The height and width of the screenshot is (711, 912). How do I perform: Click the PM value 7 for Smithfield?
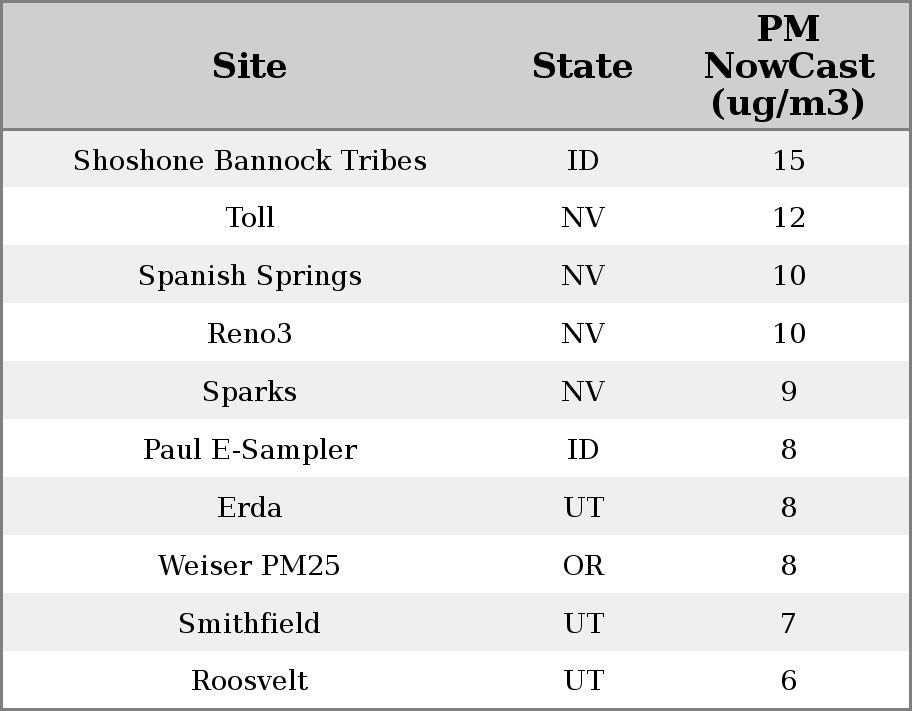[788, 624]
